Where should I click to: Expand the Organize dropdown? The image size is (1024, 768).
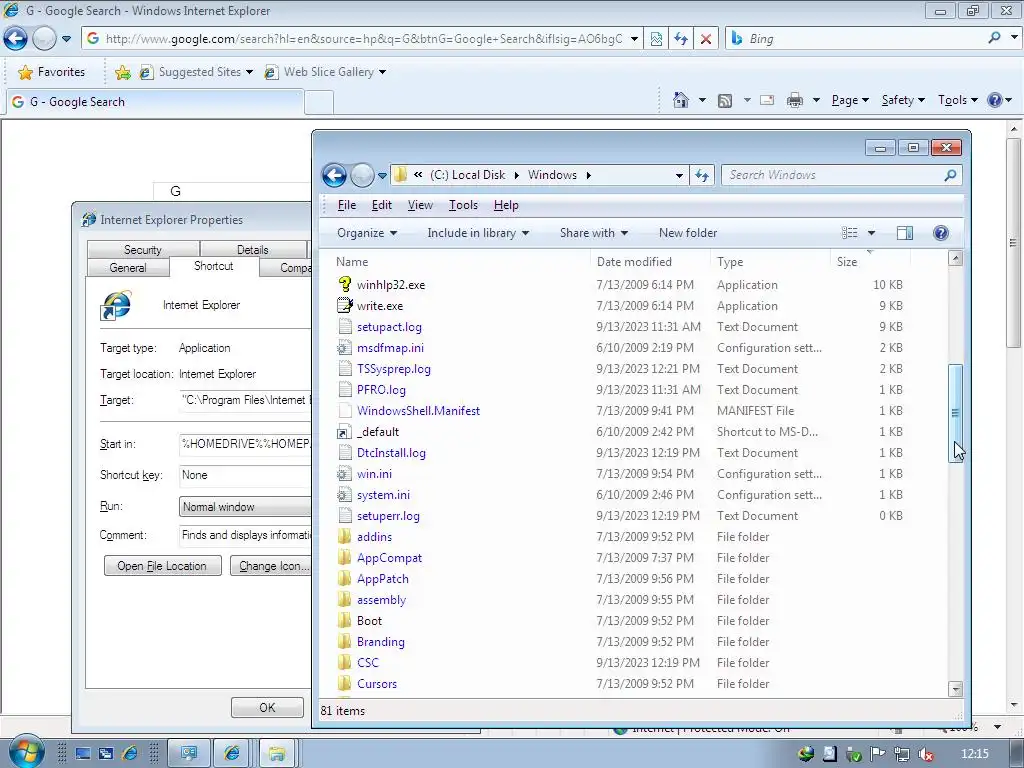[367, 233]
